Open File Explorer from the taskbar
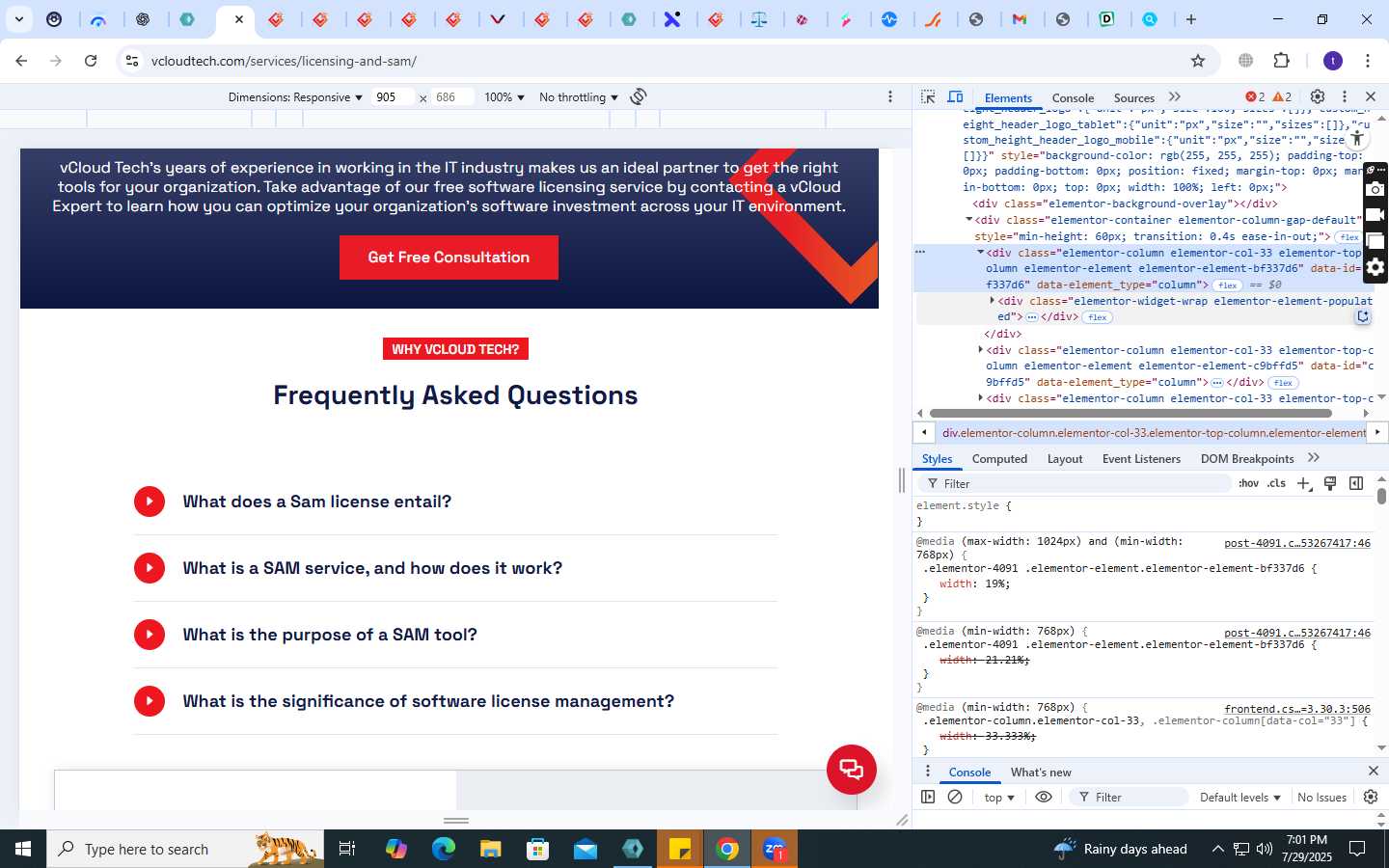1389x868 pixels. pos(491,849)
